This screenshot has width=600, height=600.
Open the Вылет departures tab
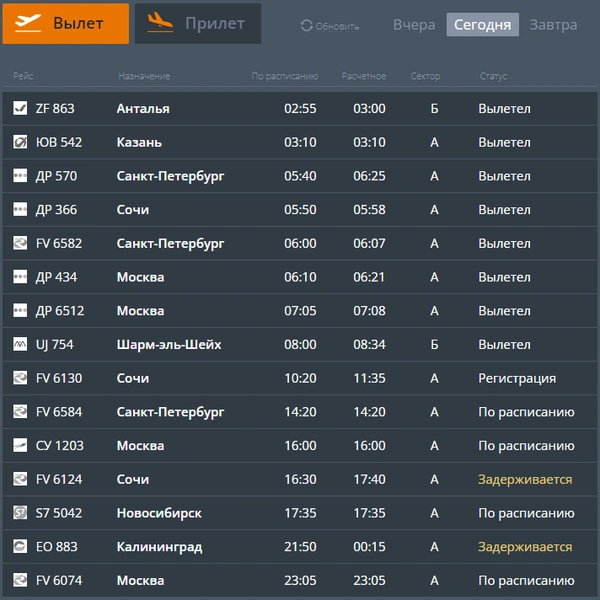coord(65,24)
